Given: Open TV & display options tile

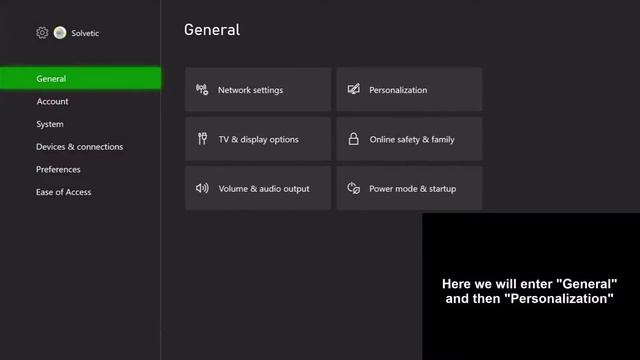Looking at the screenshot, I should pos(258,139).
